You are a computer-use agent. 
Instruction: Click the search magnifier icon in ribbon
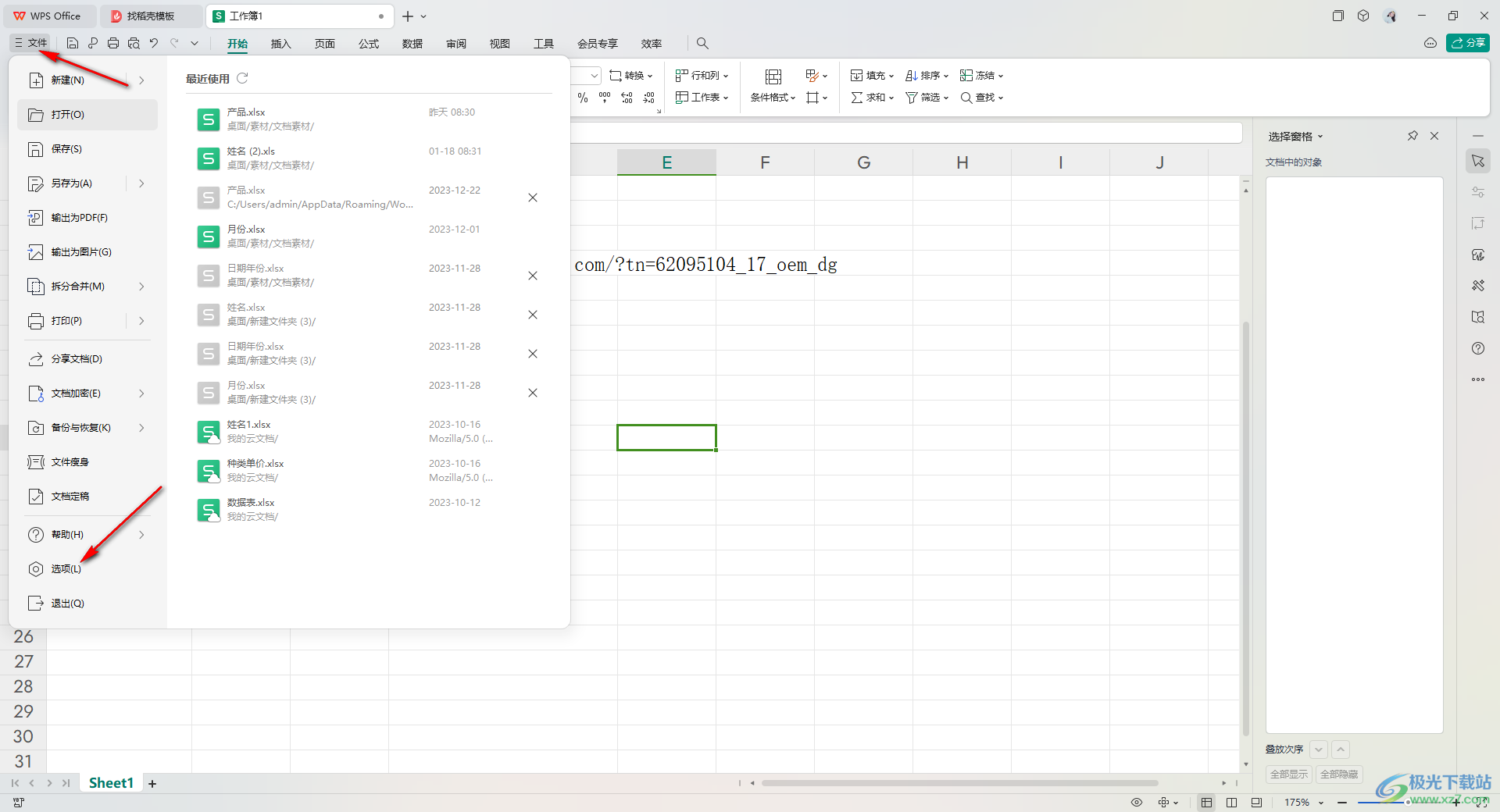[x=702, y=43]
